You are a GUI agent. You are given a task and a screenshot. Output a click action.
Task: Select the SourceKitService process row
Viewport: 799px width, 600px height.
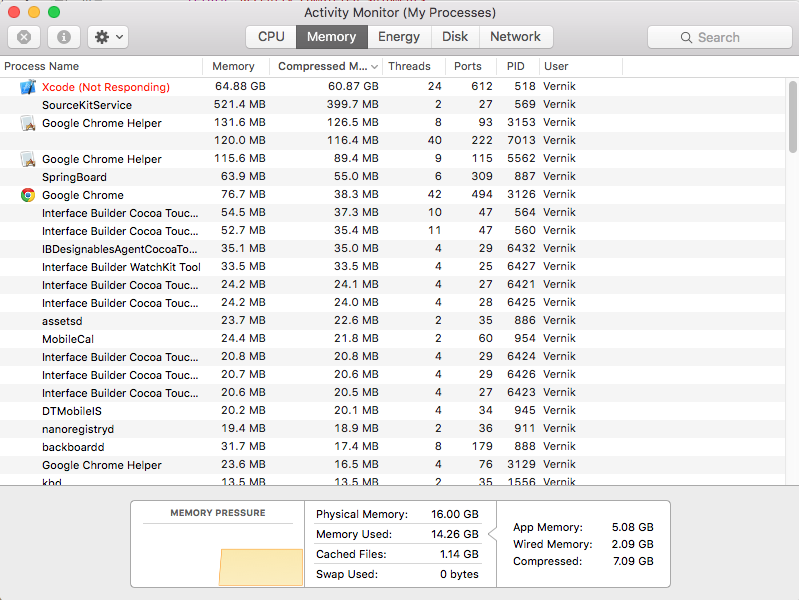click(x=392, y=105)
